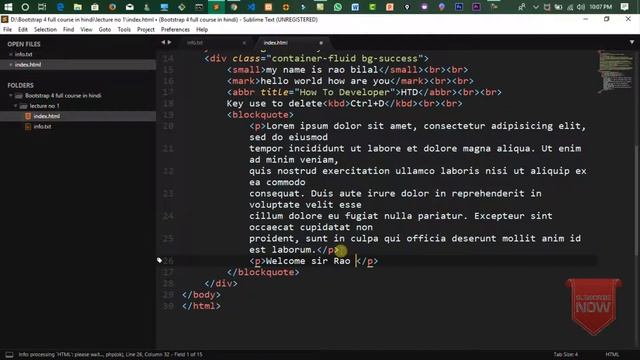Collapse the lecture no 1 folder
This screenshot has height=360, width=640.
point(16,106)
